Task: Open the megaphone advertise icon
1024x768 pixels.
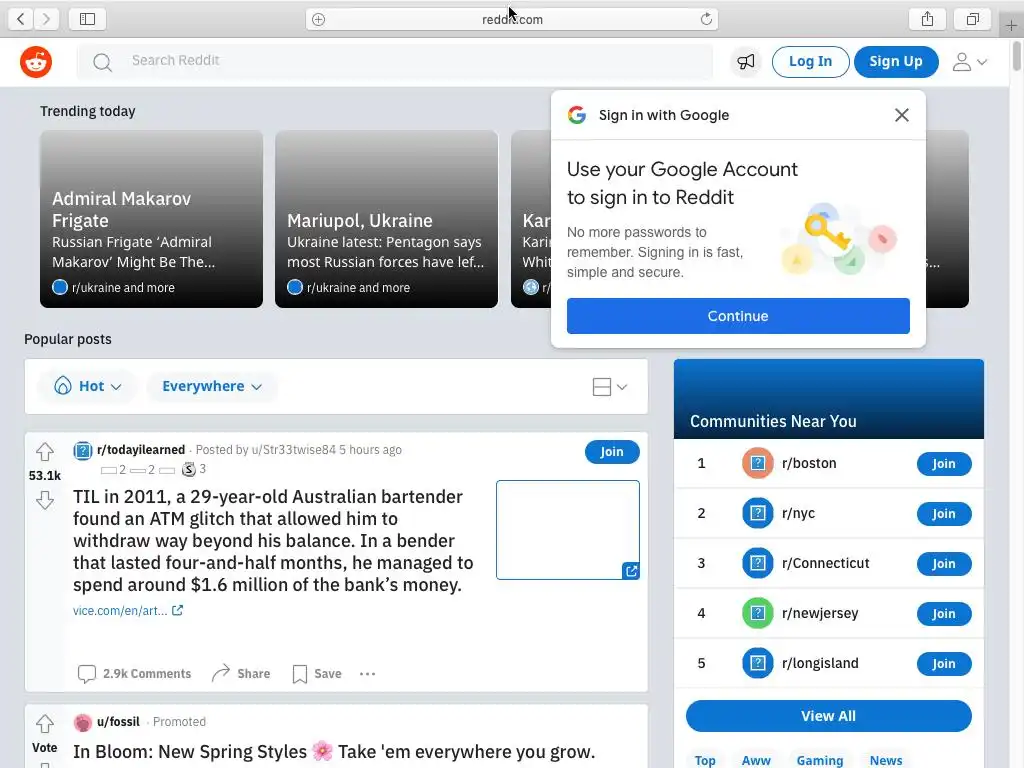Action: (x=746, y=62)
